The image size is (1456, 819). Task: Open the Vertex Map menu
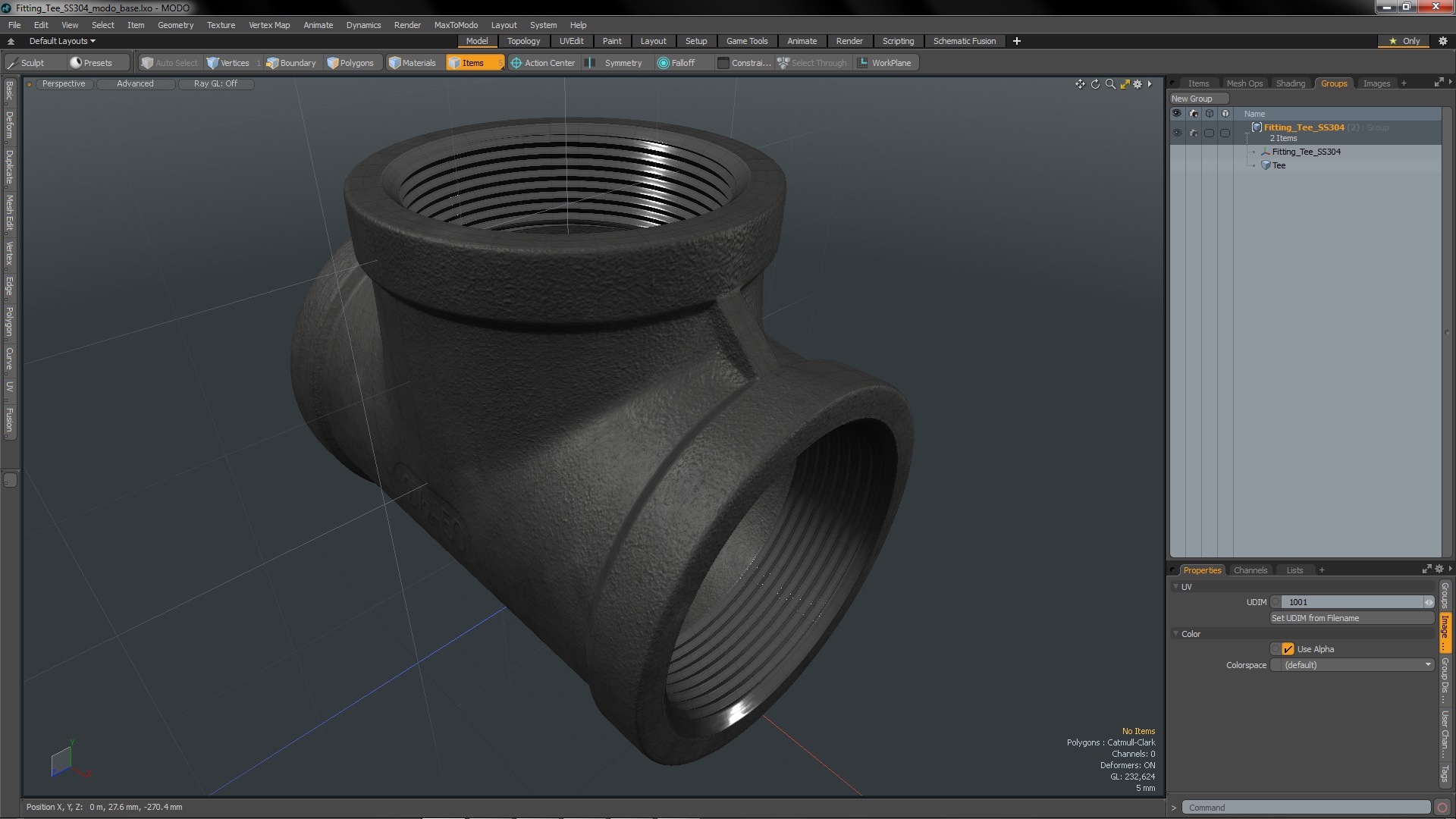click(x=269, y=25)
